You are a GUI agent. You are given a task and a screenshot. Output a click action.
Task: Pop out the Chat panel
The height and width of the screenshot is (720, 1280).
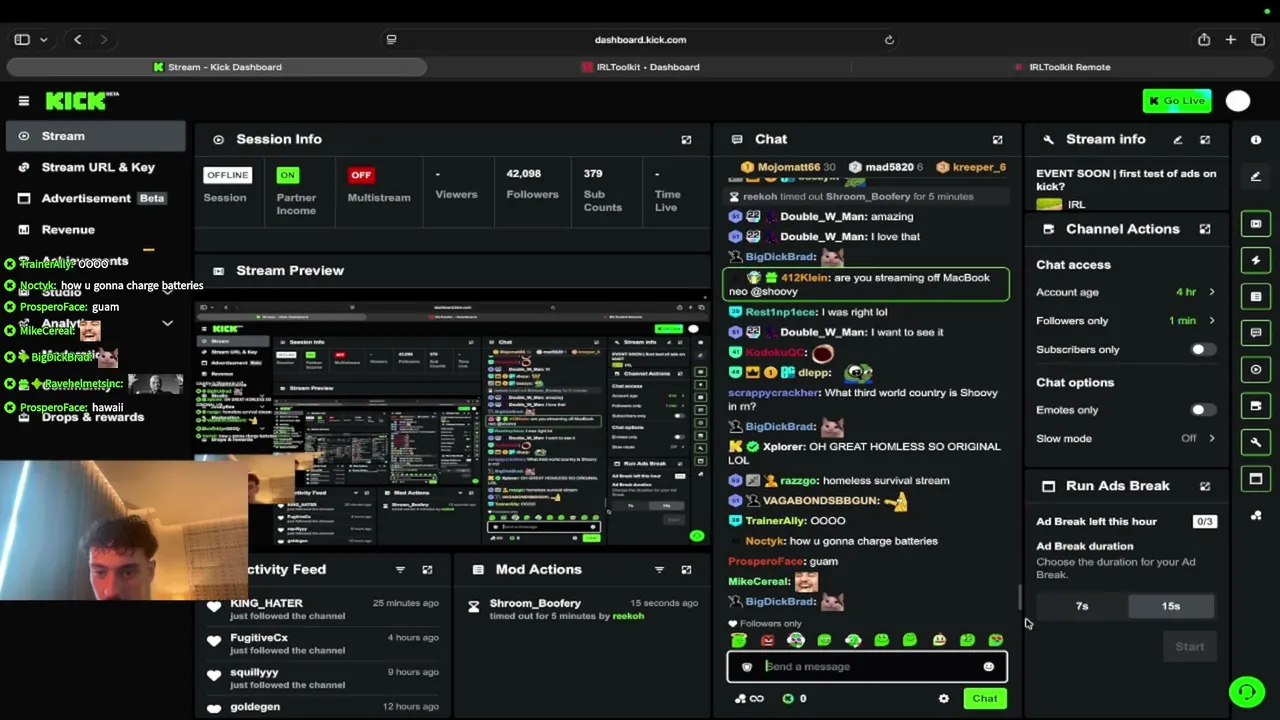997,140
